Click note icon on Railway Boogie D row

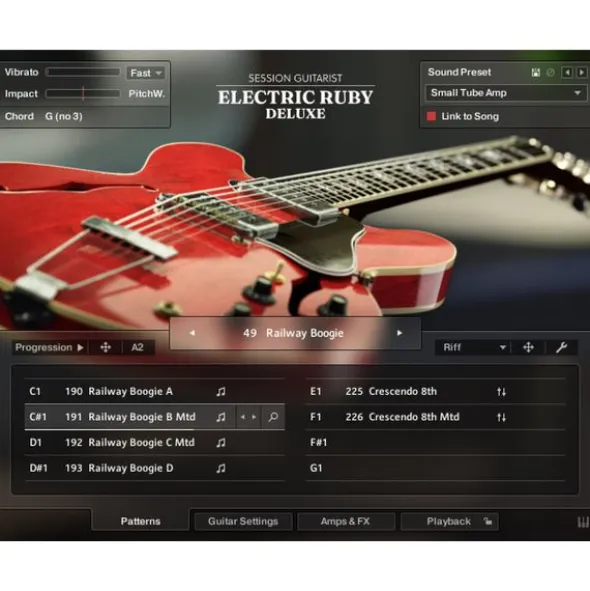[x=221, y=468]
